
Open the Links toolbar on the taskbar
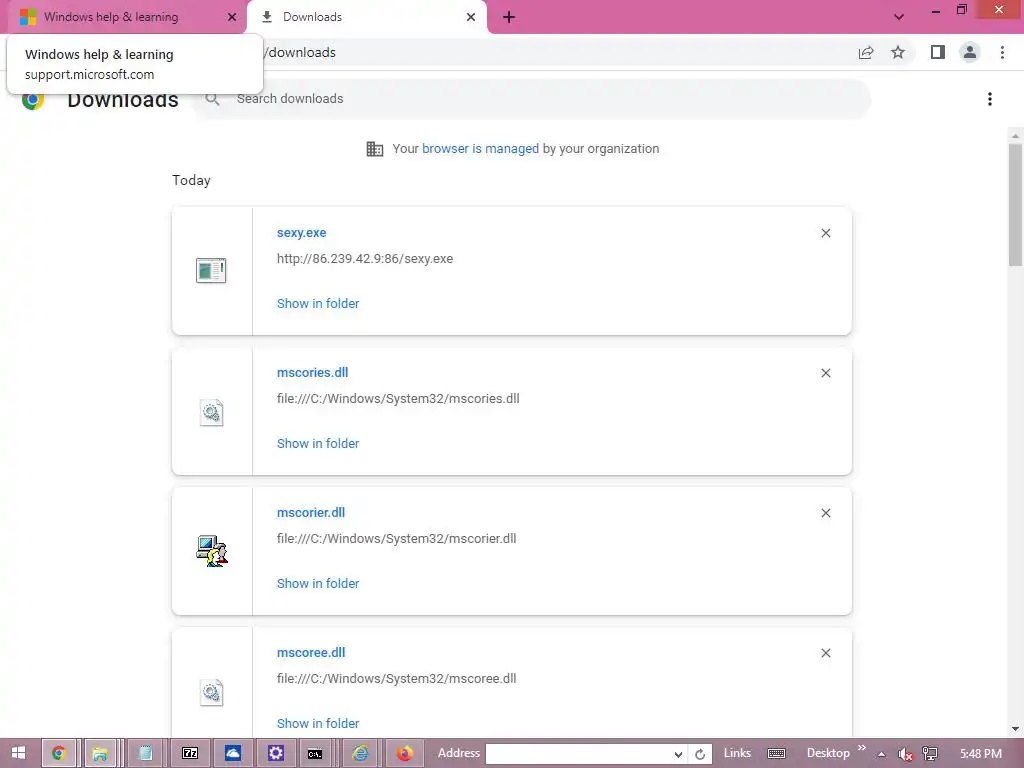[737, 753]
